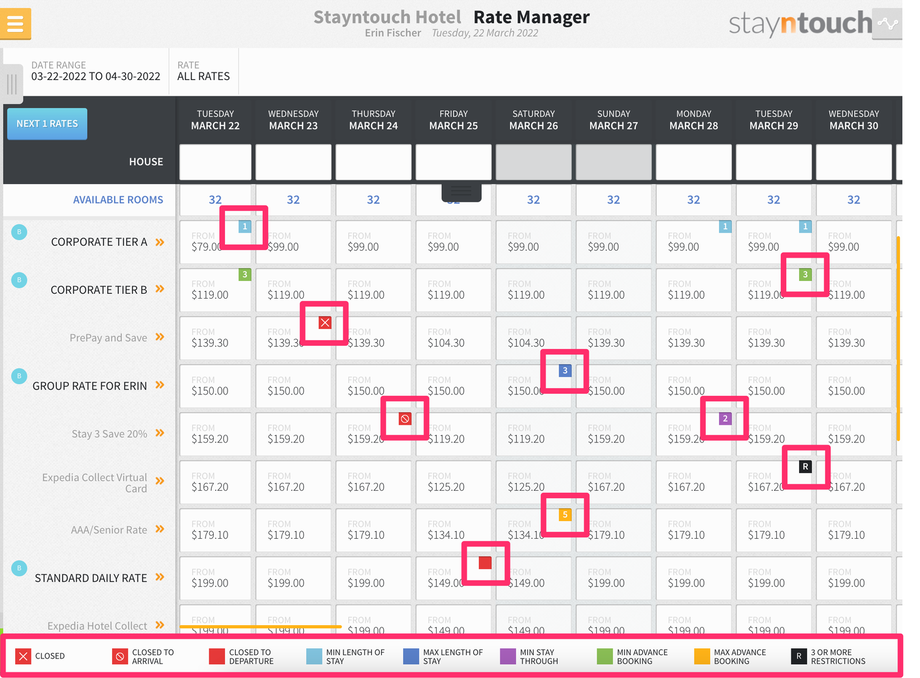This screenshot has height=678, width=920.
Task: Open House cell for Saturday March 26
Action: 533,162
